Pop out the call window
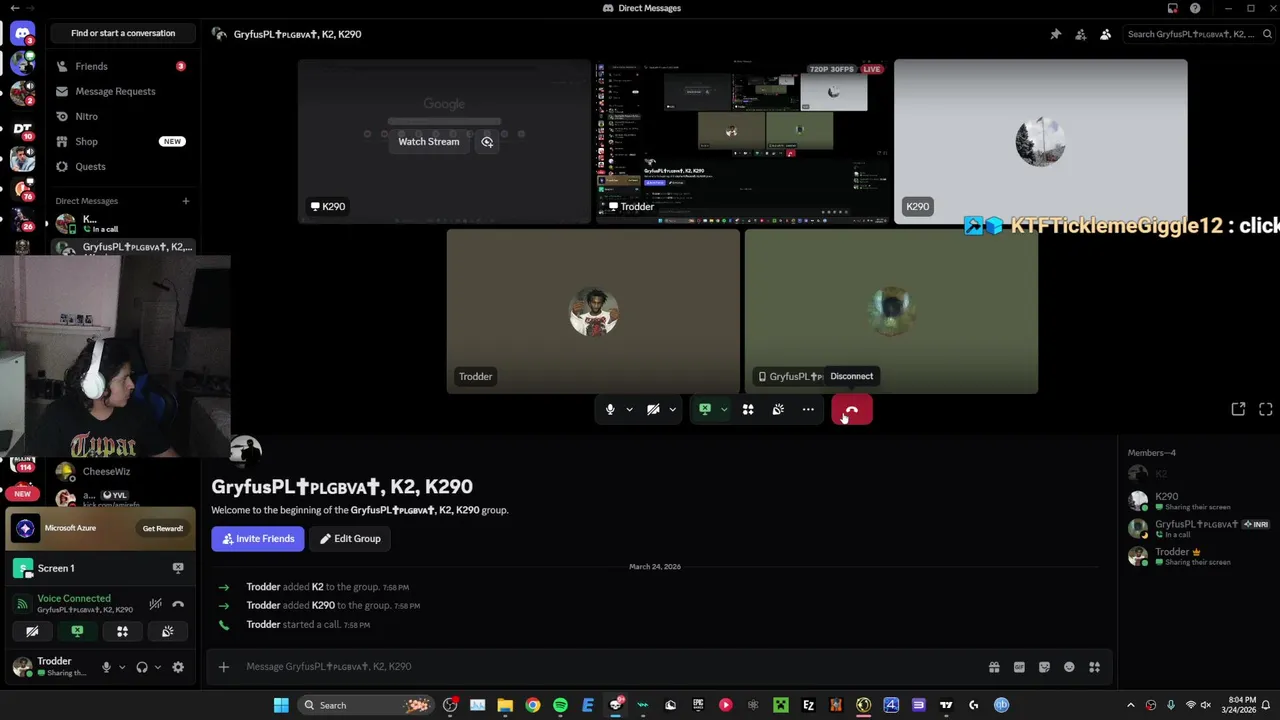1280x720 pixels. (1238, 409)
